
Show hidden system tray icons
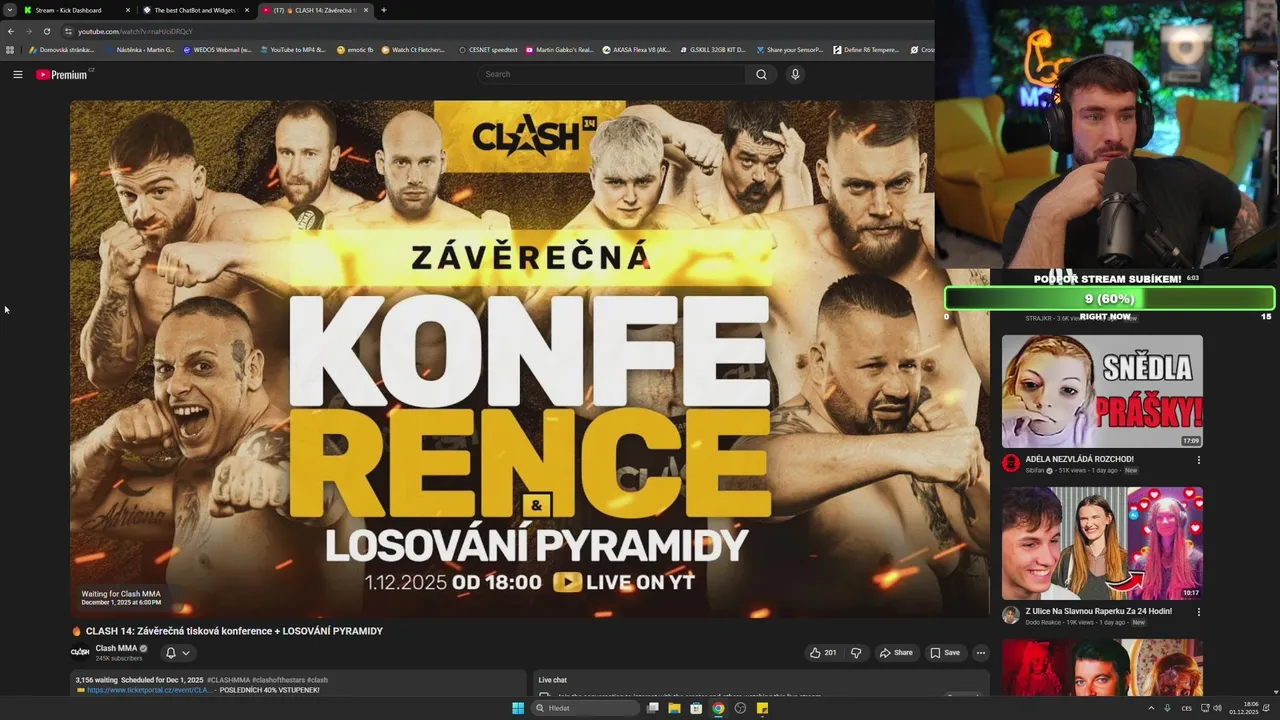coord(1151,708)
